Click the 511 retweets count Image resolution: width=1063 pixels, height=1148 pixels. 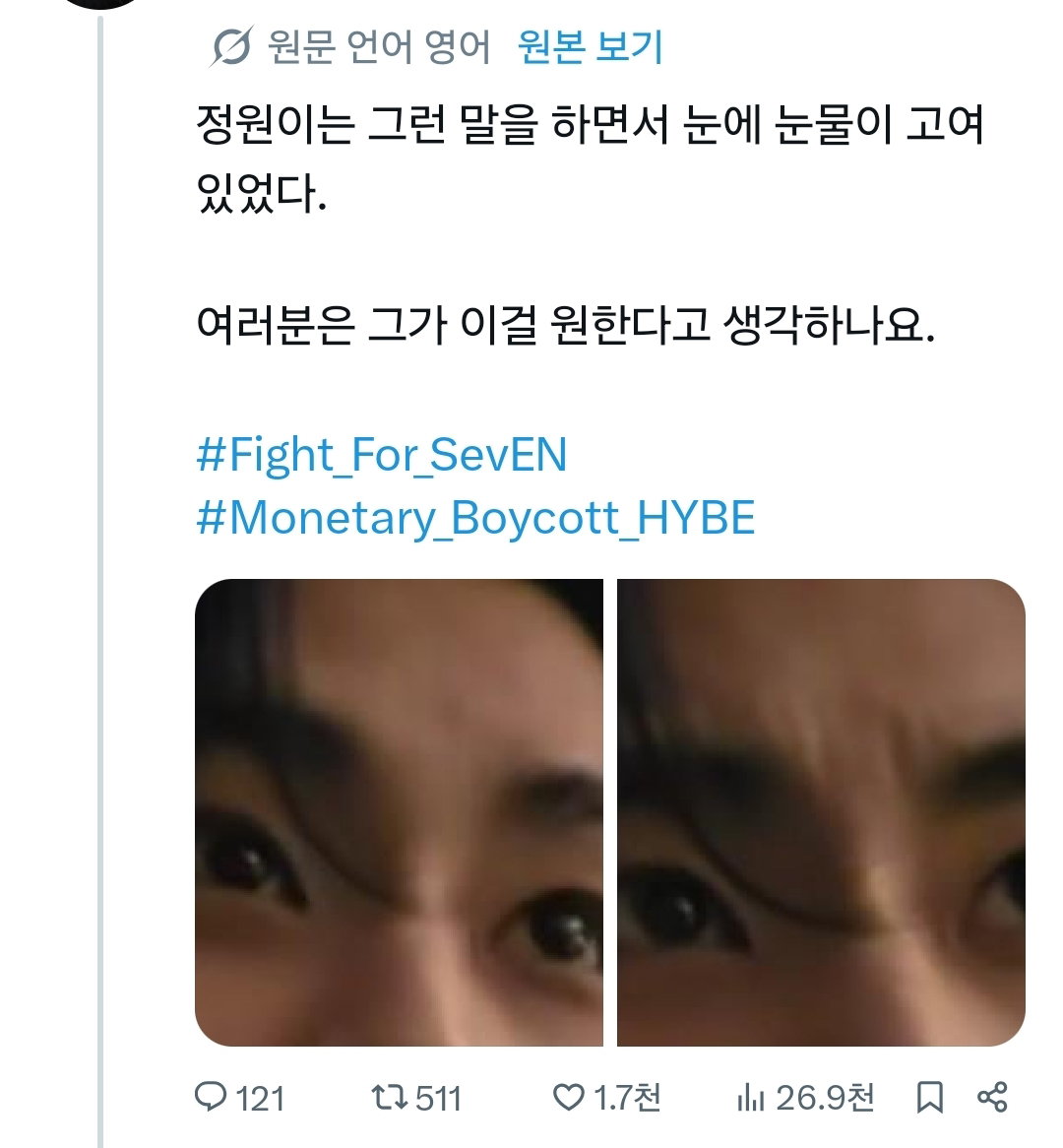(x=438, y=1099)
